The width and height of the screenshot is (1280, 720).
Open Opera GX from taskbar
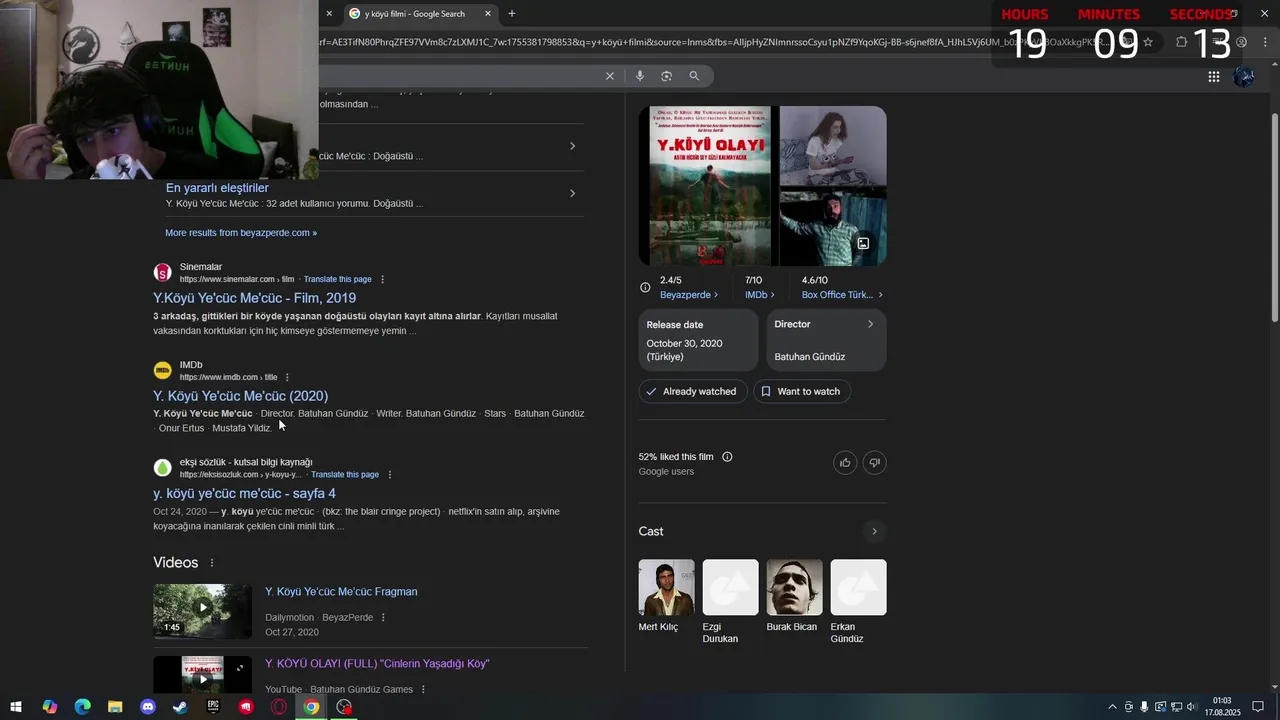pos(279,707)
